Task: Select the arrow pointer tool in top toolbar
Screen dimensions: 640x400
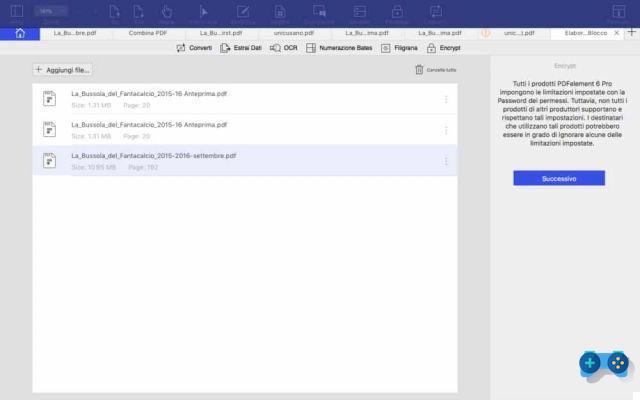Action: [203, 12]
